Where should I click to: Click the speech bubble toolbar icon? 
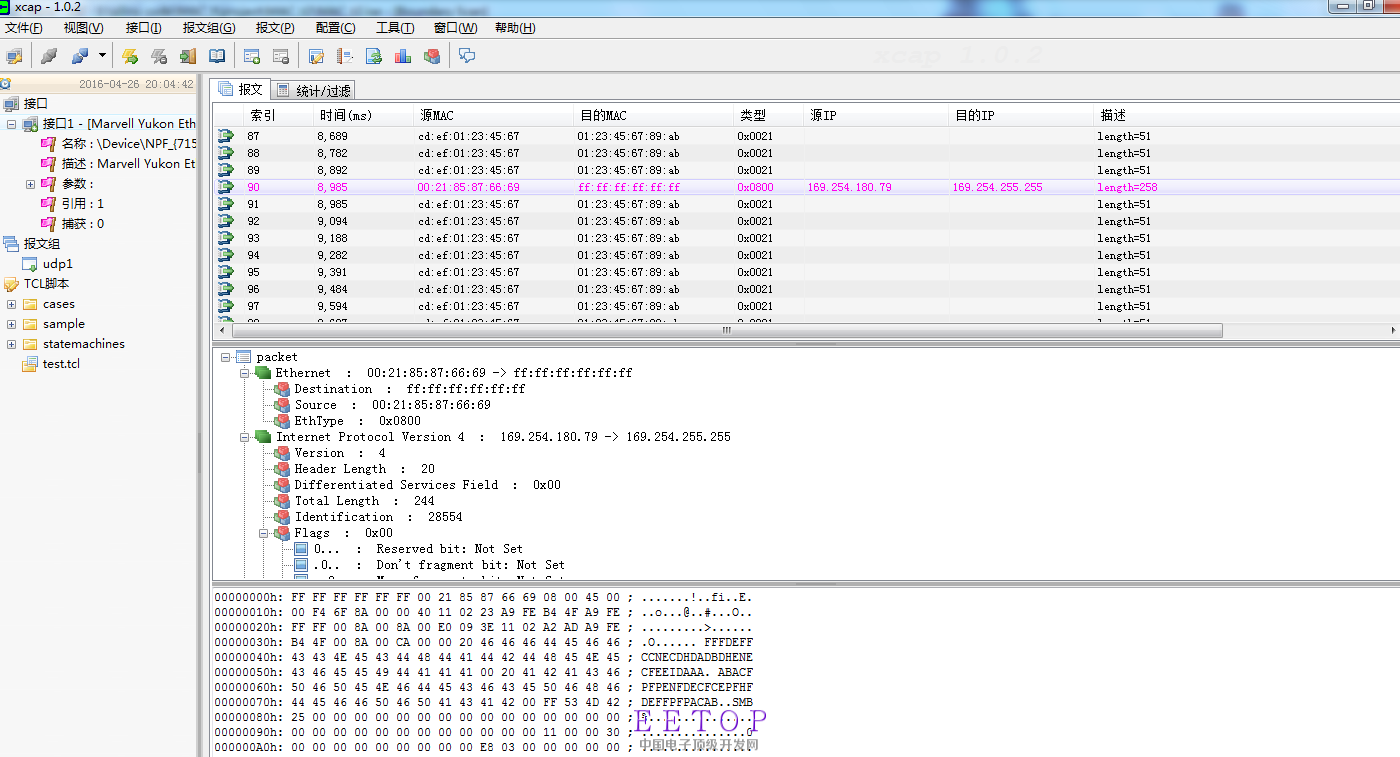[467, 56]
